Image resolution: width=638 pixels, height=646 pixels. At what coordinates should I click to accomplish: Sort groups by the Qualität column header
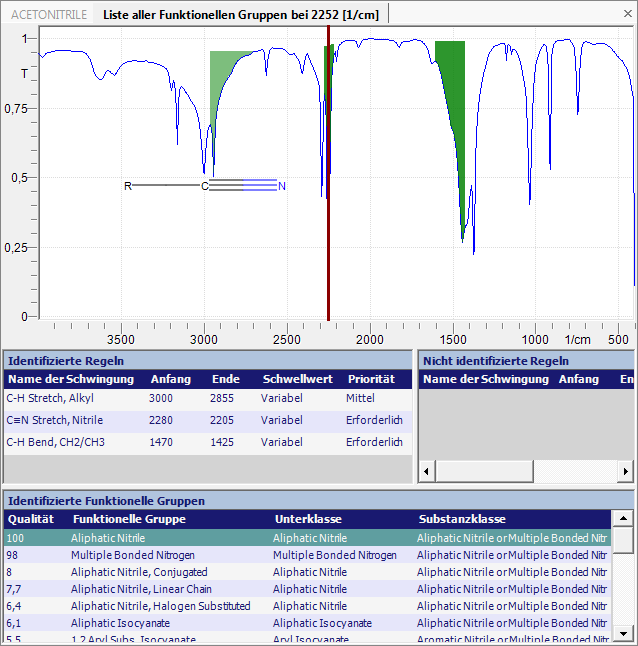[x=31, y=519]
